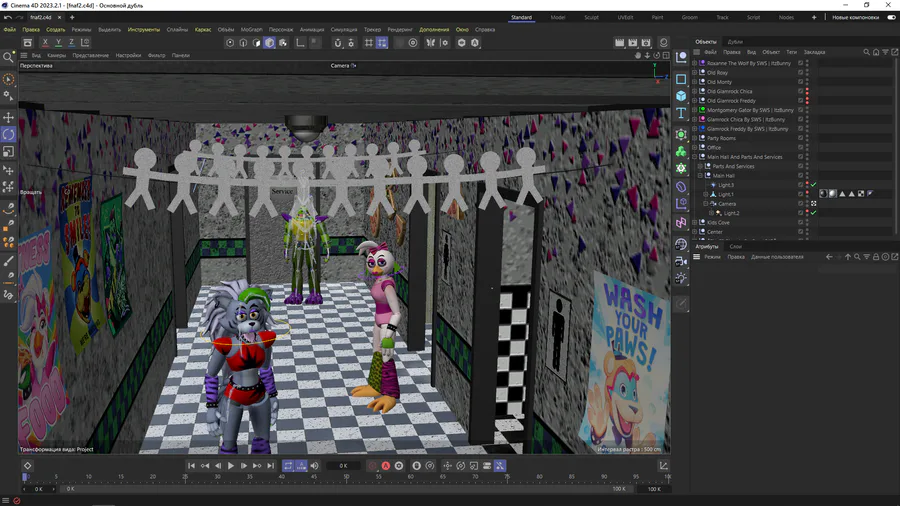Toggle layer checkbox for Office

[800, 147]
